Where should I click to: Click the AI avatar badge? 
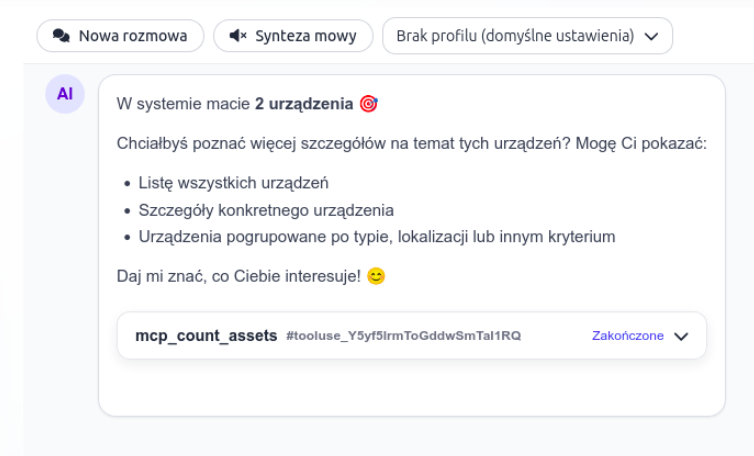[x=65, y=94]
